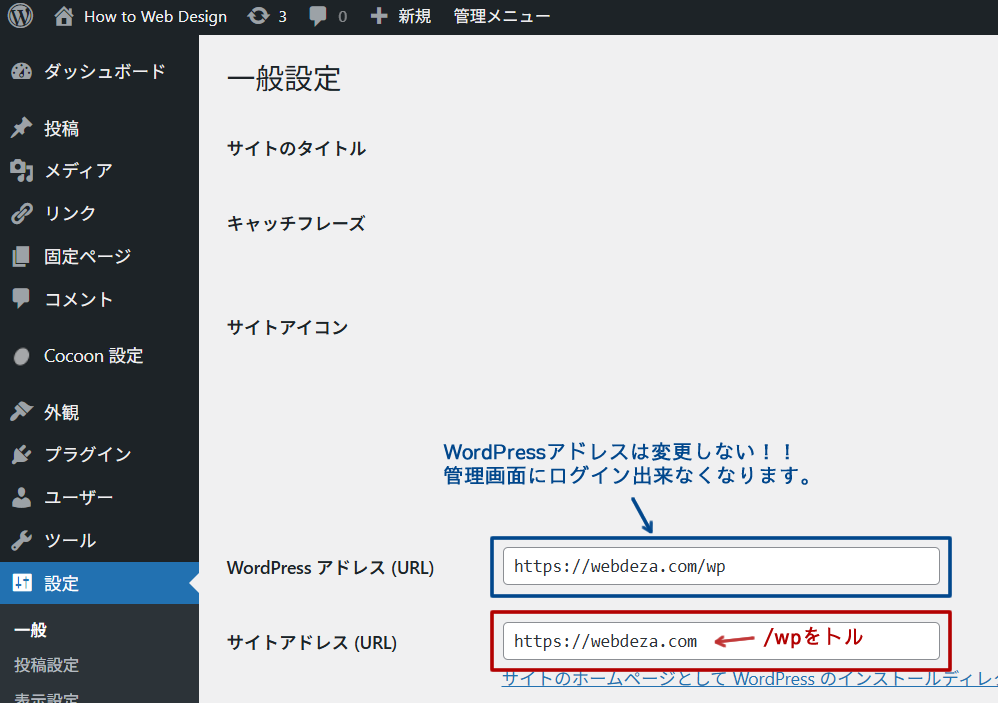Click the plus icon for 新規
This screenshot has width=998, height=703.
click(379, 16)
